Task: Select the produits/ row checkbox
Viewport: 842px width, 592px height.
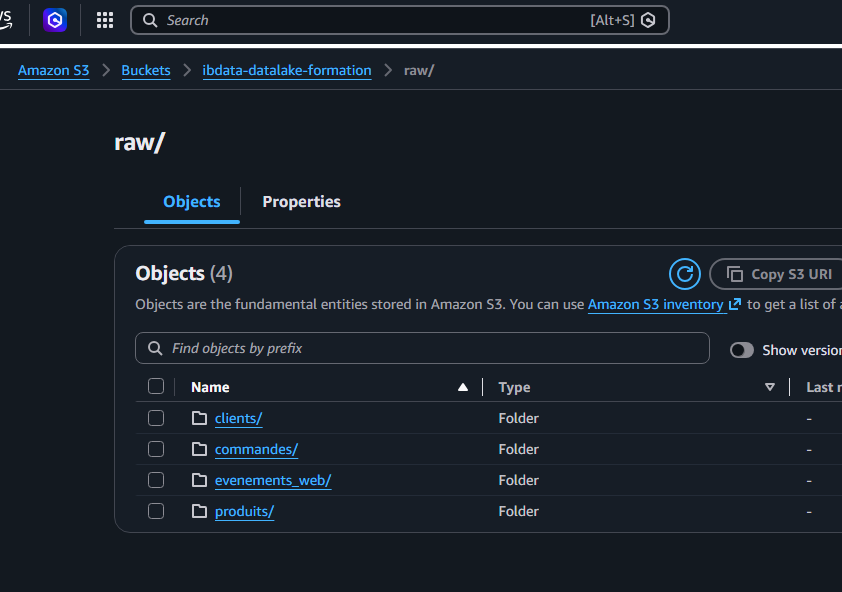Action: click(156, 511)
